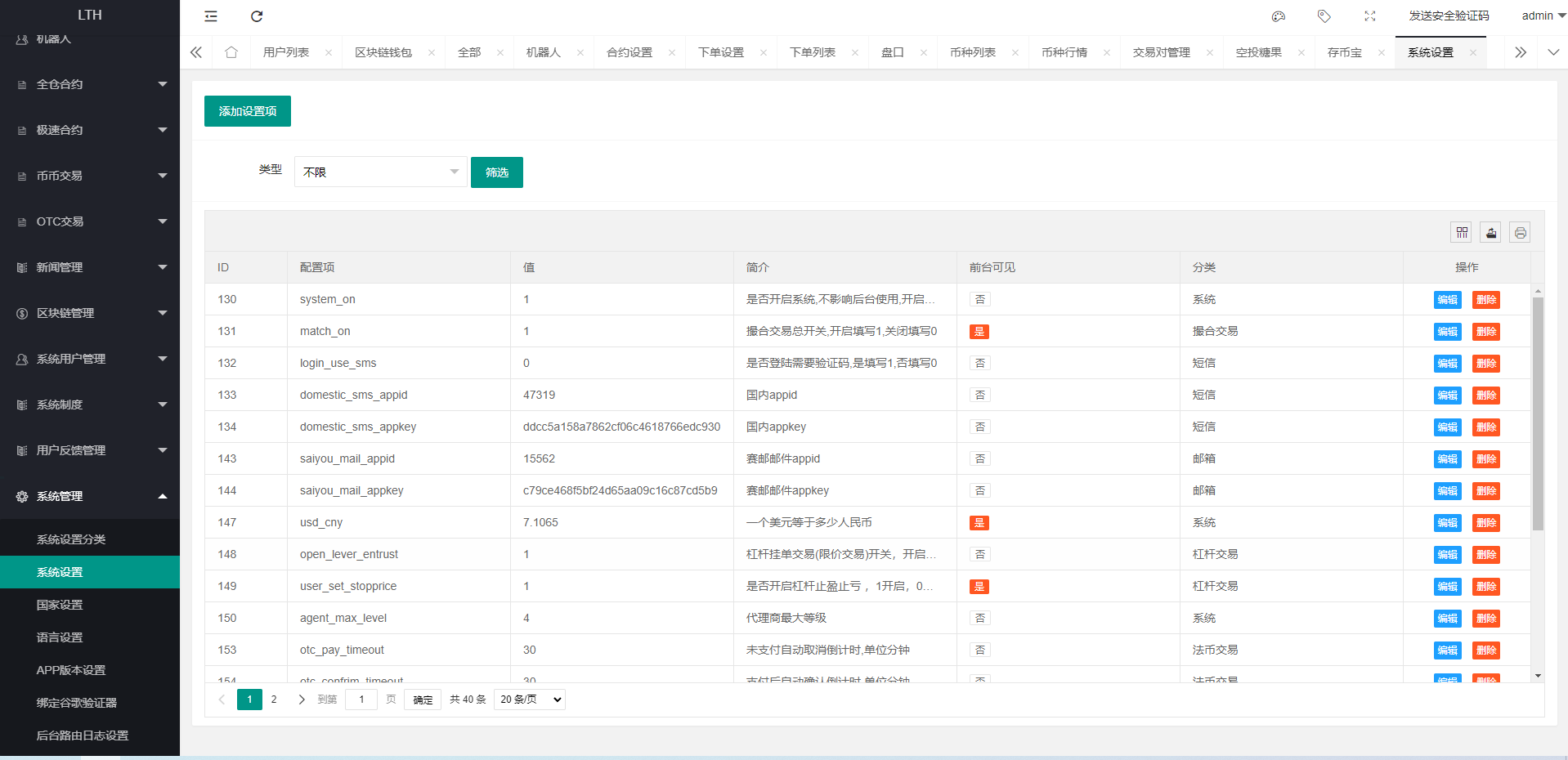Image resolution: width=1568 pixels, height=760 pixels.
Task: Click the print icon above the table
Action: click(1520, 232)
